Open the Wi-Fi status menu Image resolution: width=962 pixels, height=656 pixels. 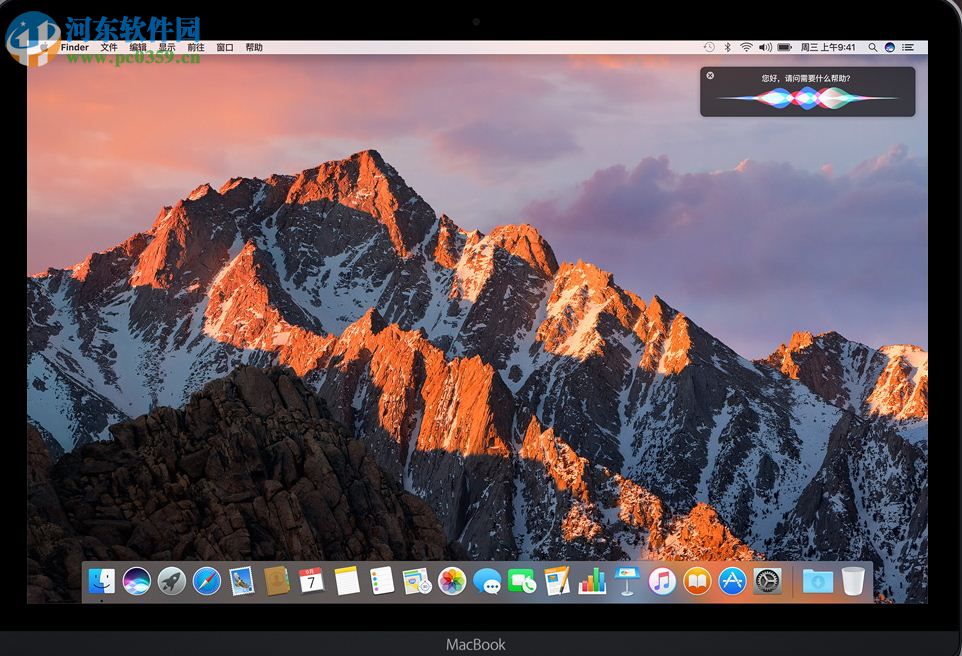click(746, 47)
